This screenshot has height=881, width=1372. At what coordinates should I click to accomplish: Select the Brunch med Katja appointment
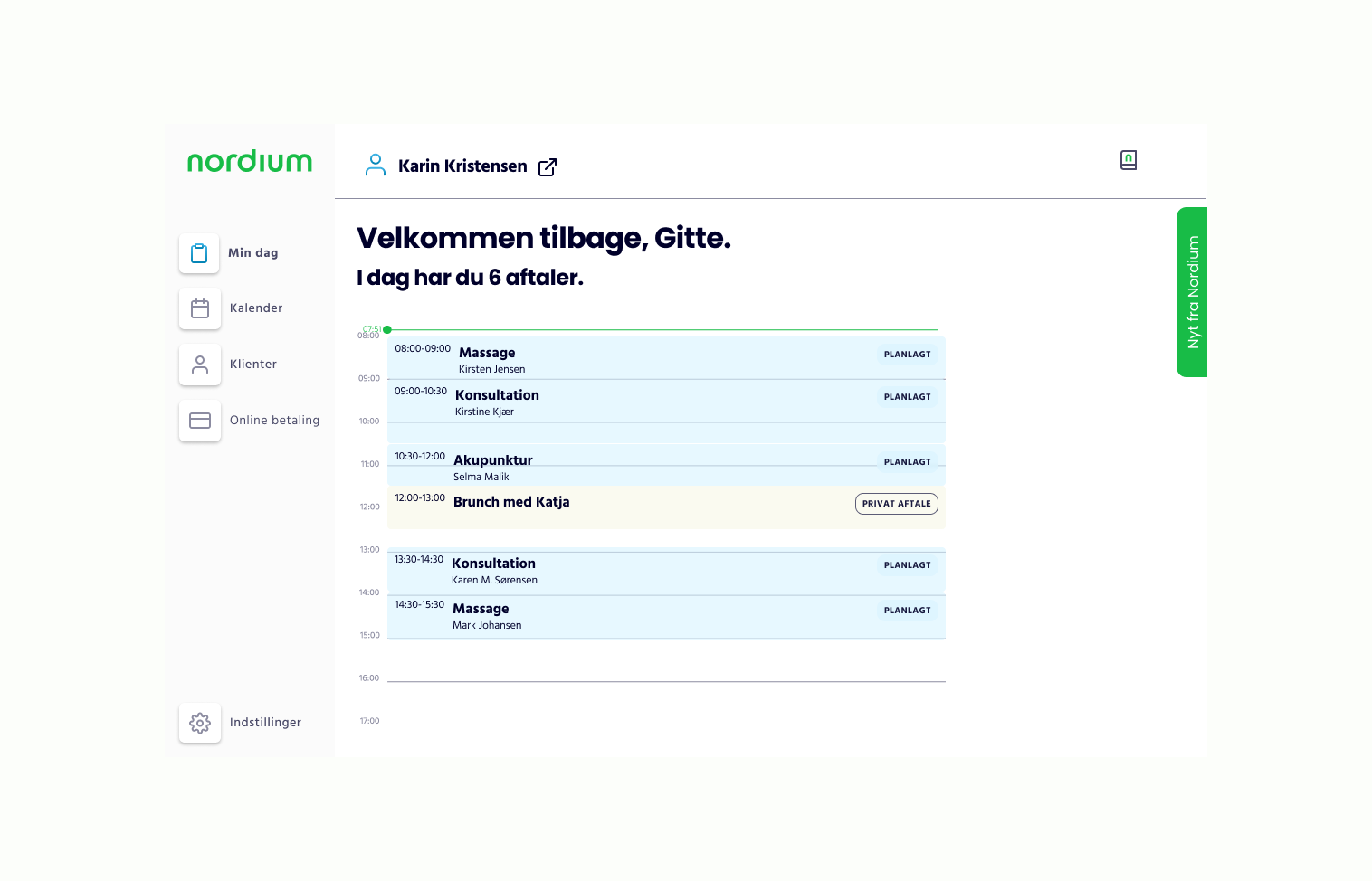point(634,508)
